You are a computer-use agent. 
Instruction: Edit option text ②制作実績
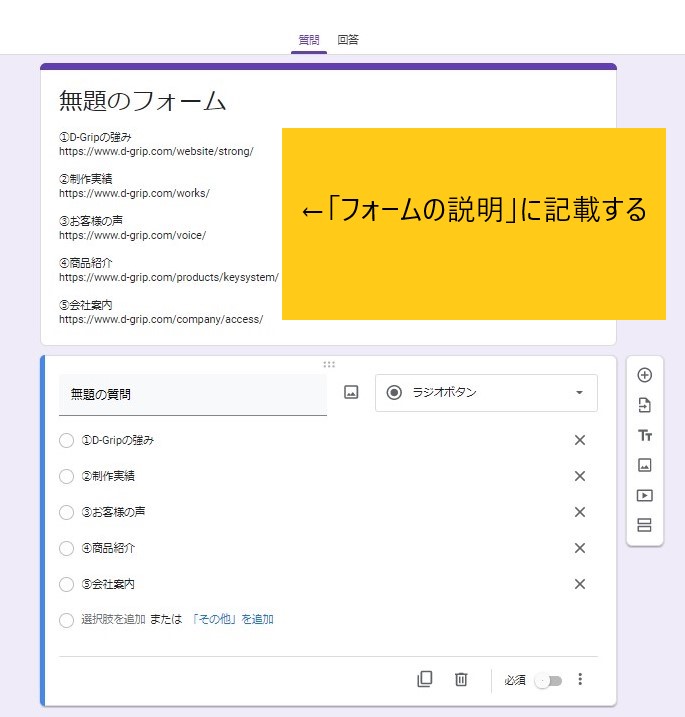point(108,476)
